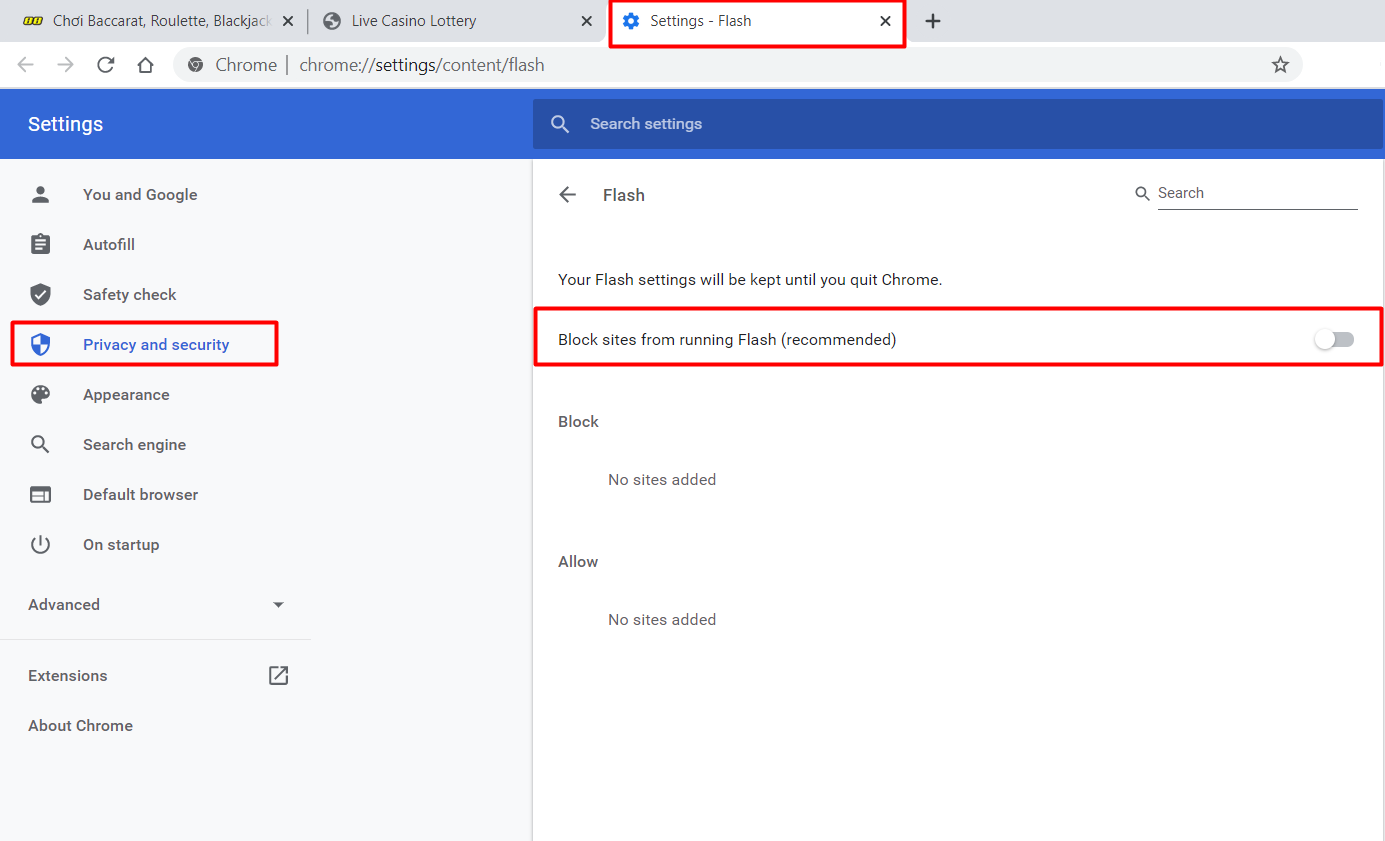Click the browser forward arrow
Screen dimensions: 1385x841
[66, 65]
